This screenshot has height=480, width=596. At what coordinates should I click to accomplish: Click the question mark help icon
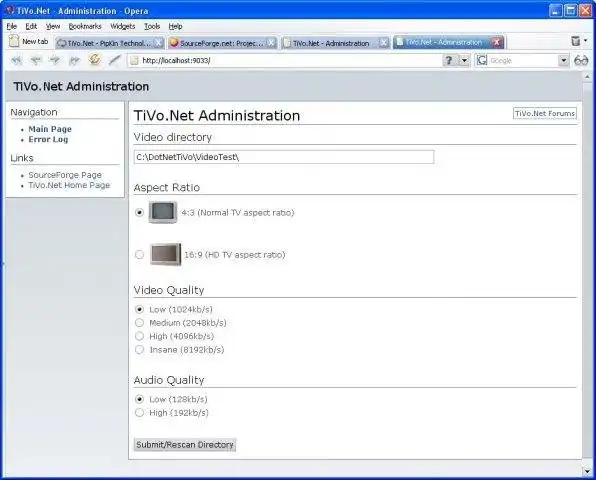tap(449, 60)
